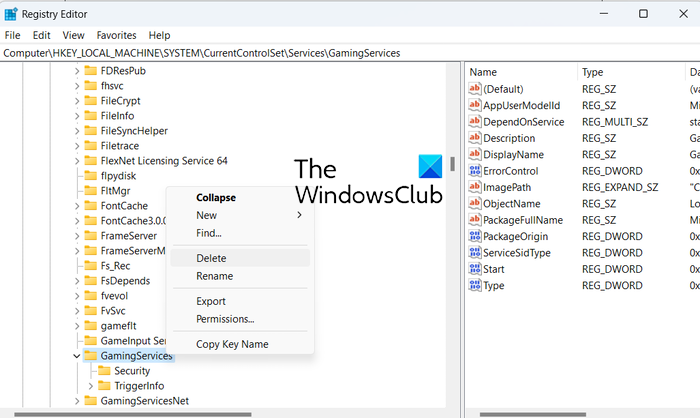Click the string icon beside DependOnService

coord(475,121)
